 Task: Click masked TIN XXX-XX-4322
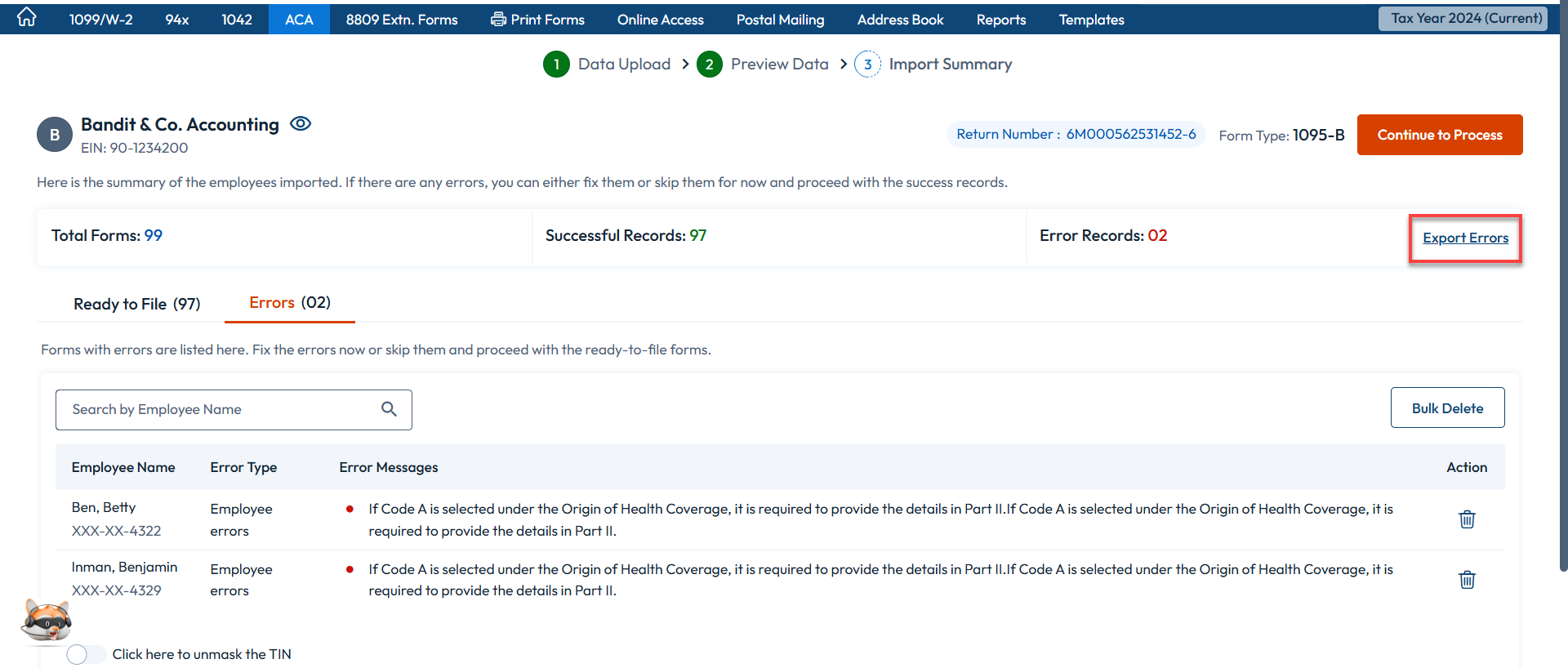pos(116,531)
